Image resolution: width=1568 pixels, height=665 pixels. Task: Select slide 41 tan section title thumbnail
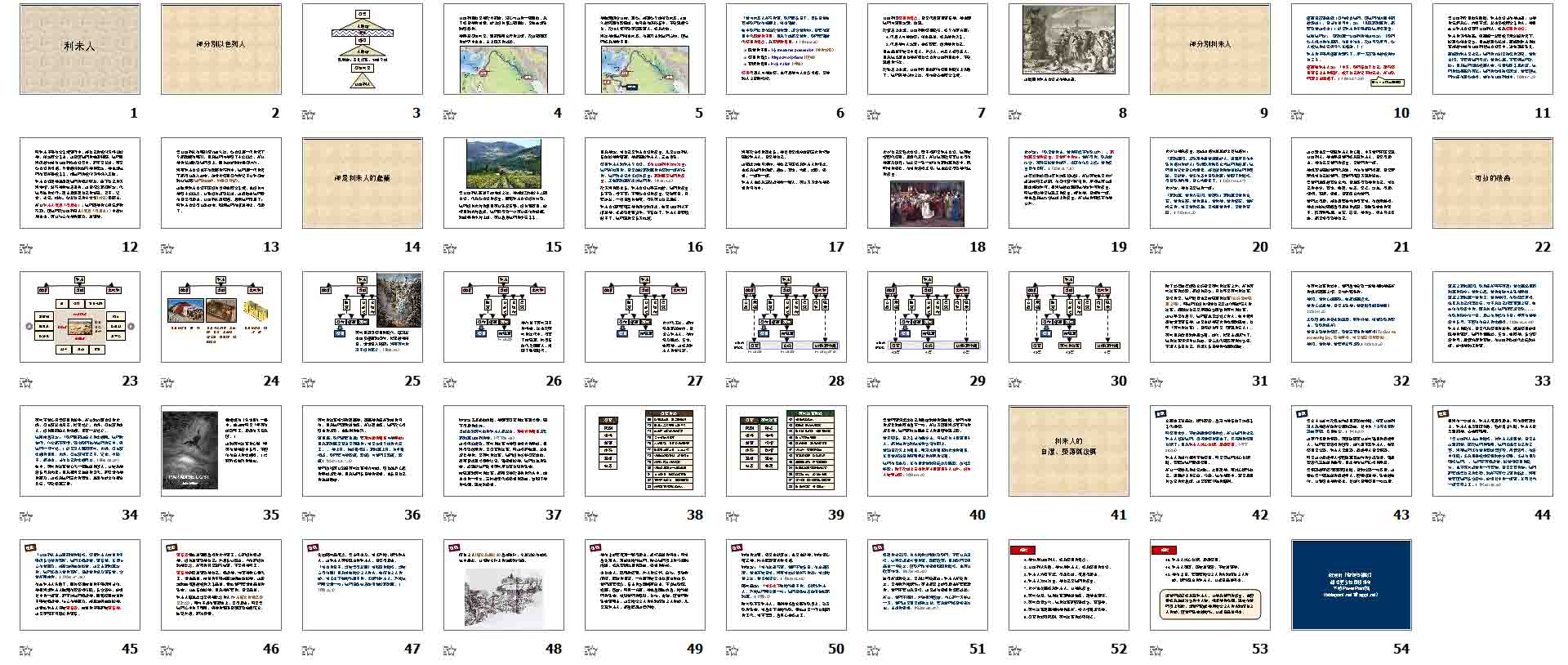(1069, 450)
